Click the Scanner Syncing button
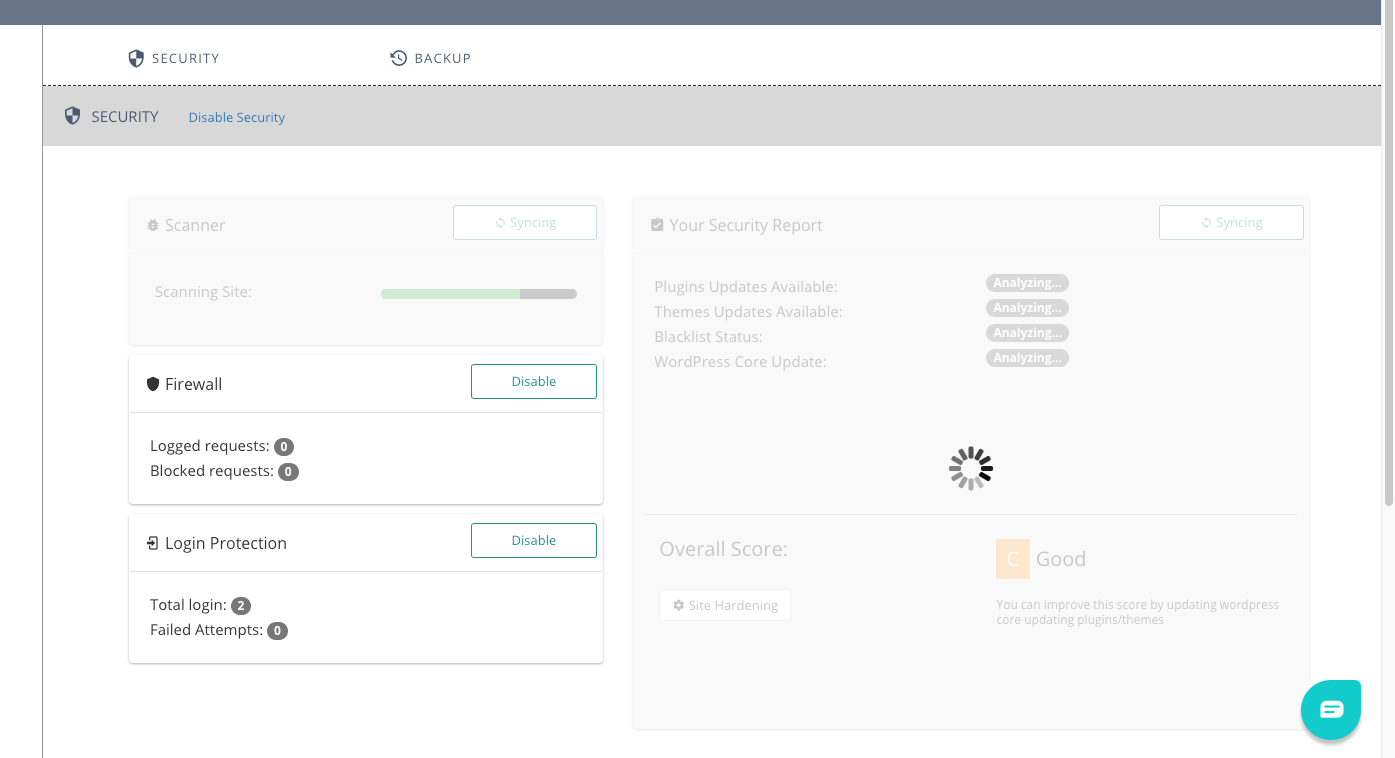Viewport: 1395px width, 758px height. (x=525, y=223)
